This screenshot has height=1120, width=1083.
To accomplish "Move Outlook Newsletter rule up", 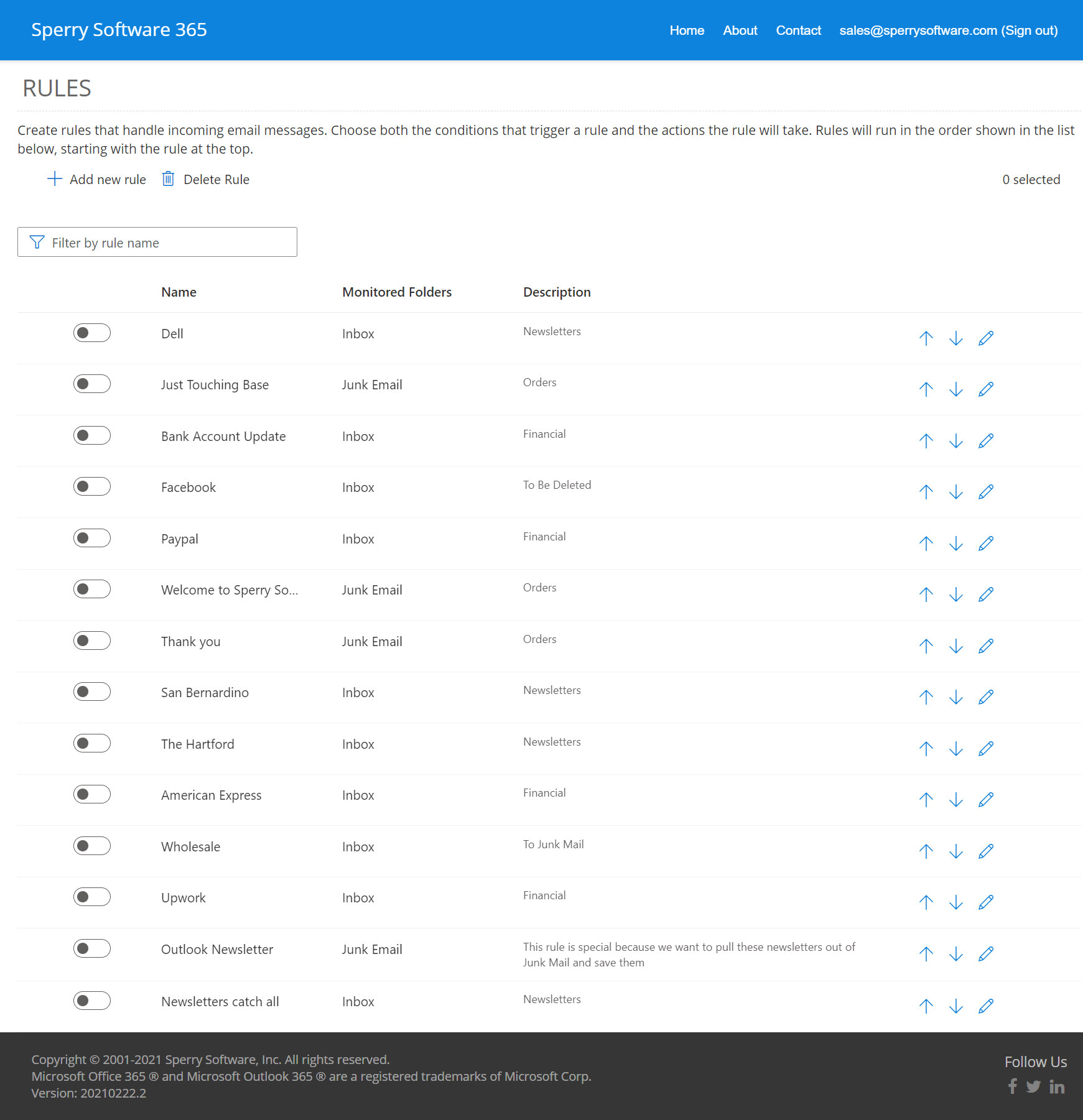I will (x=926, y=954).
